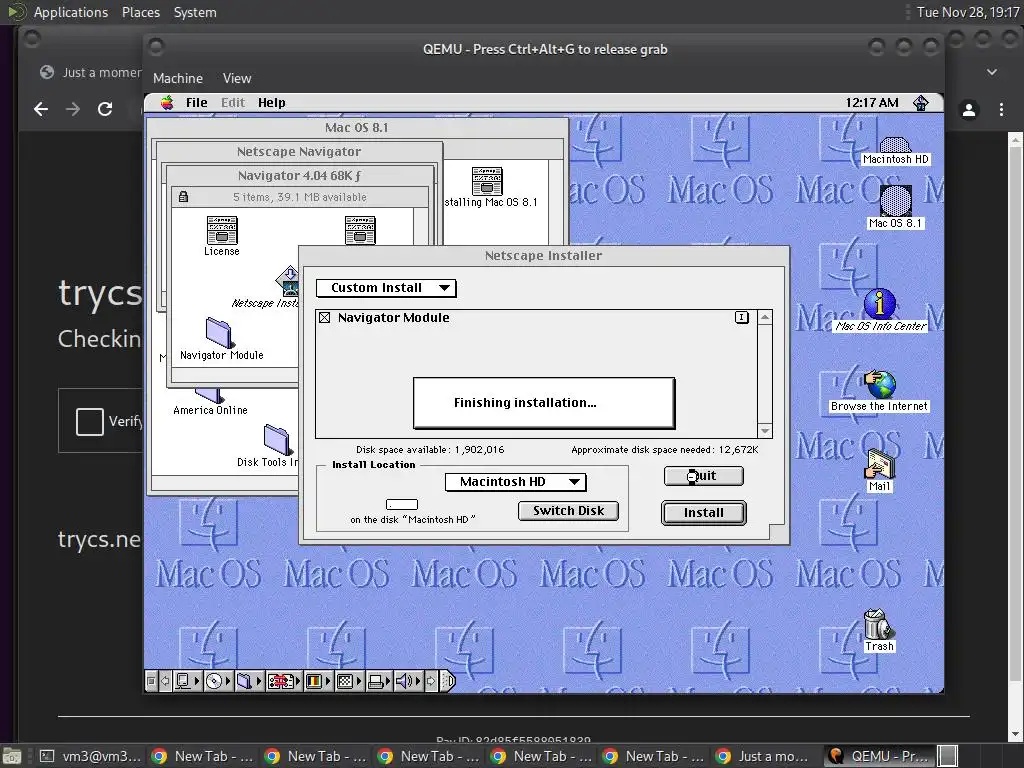Switch to the QEMU taskbar window

[879, 756]
